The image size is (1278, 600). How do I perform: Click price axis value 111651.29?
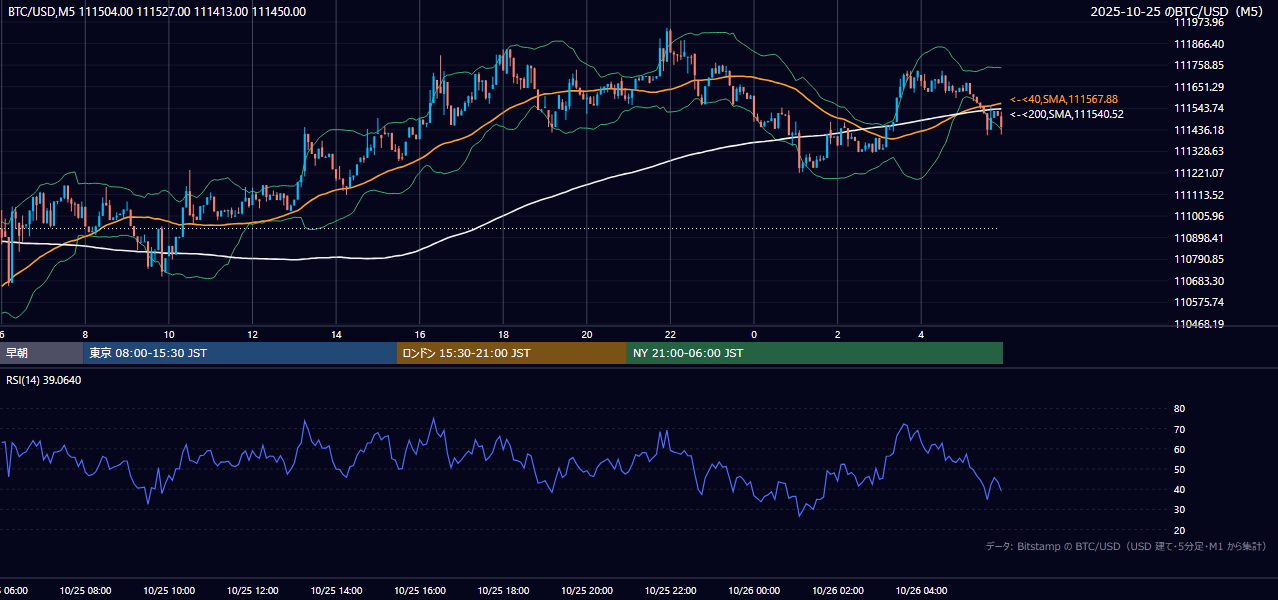pos(1199,87)
